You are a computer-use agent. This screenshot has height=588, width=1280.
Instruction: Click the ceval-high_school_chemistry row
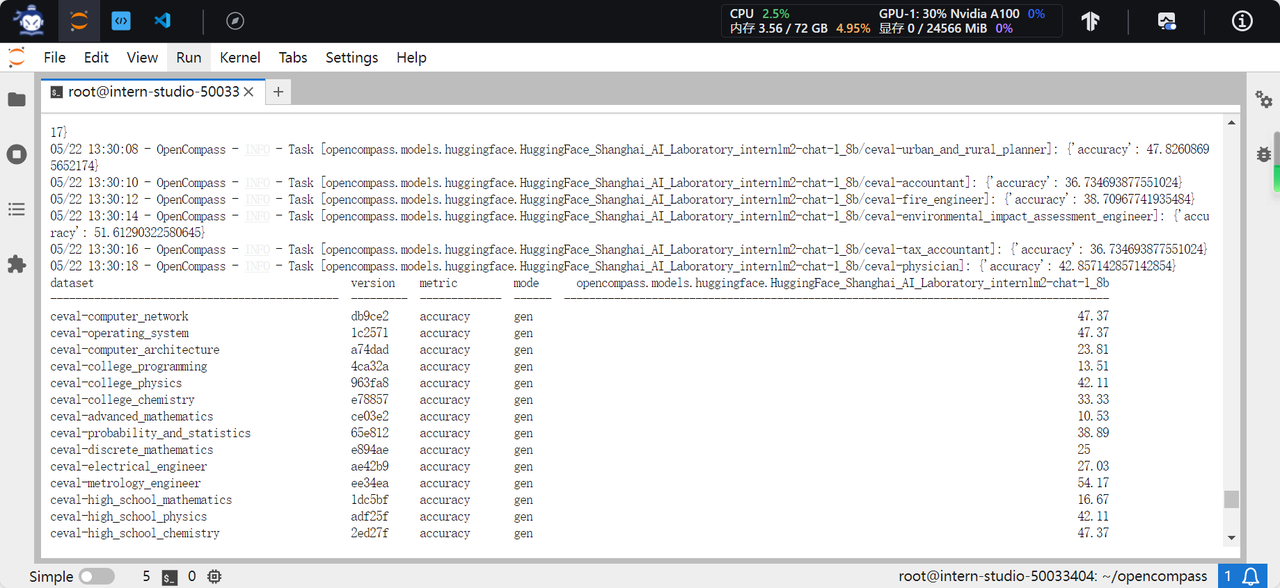[x=579, y=534]
